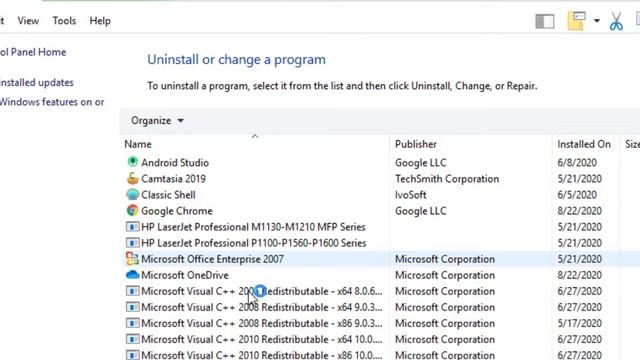Select Android Studio program name
Image resolution: width=640 pixels, height=360 pixels.
(x=175, y=162)
